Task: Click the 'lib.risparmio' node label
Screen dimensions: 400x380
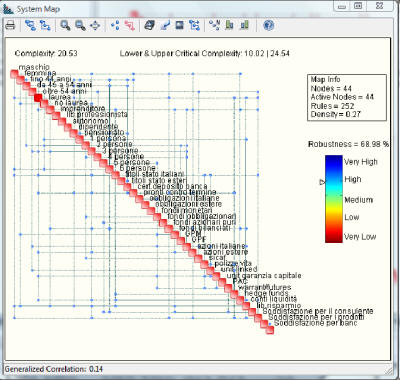Action: coord(279,305)
